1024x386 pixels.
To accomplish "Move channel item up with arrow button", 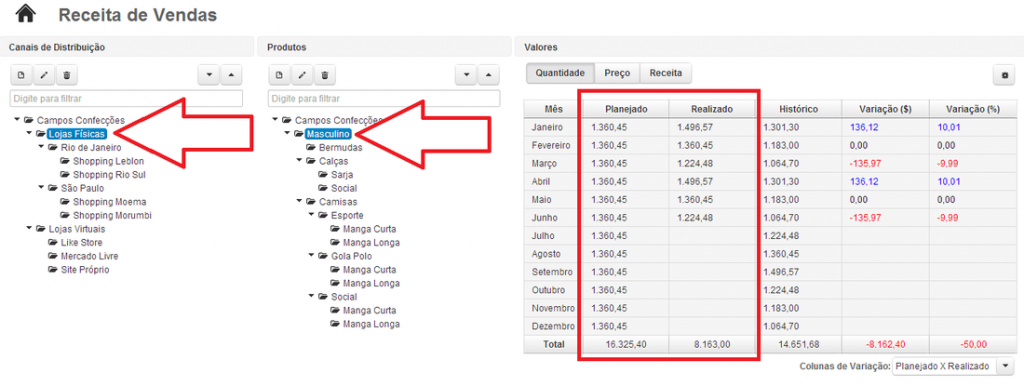I will click(x=231, y=75).
